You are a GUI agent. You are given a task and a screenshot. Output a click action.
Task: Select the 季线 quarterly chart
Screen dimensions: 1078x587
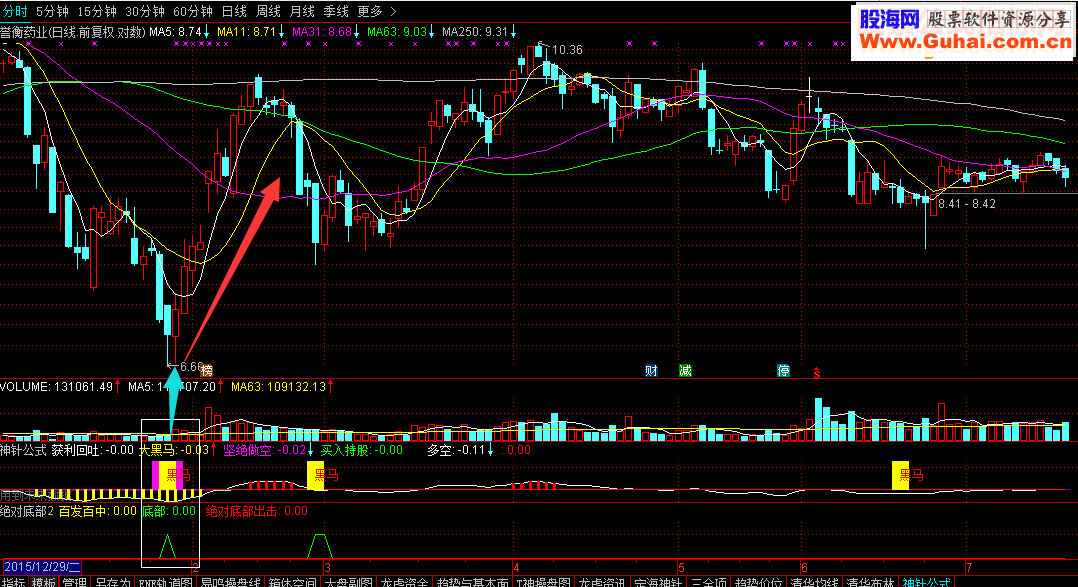coord(336,12)
